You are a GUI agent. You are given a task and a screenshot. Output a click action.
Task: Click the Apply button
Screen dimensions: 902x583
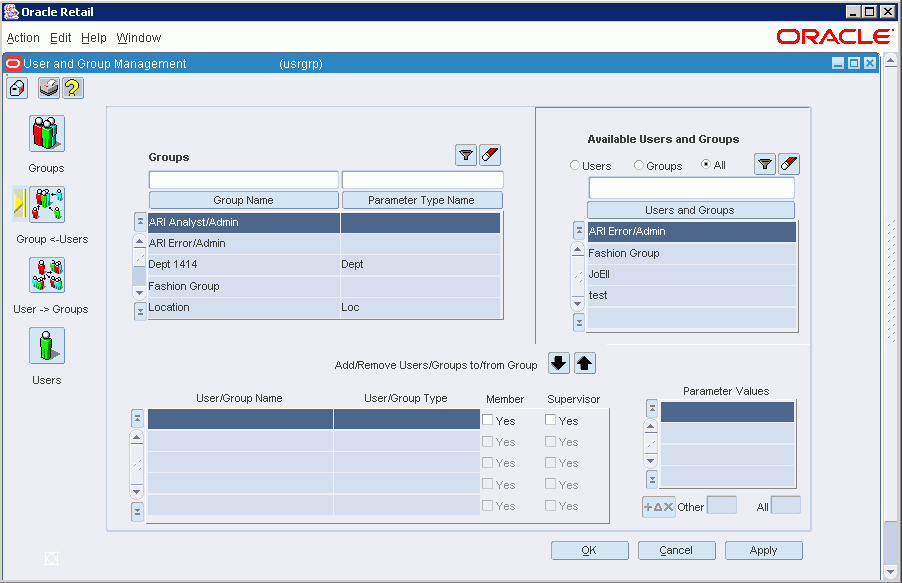click(763, 550)
